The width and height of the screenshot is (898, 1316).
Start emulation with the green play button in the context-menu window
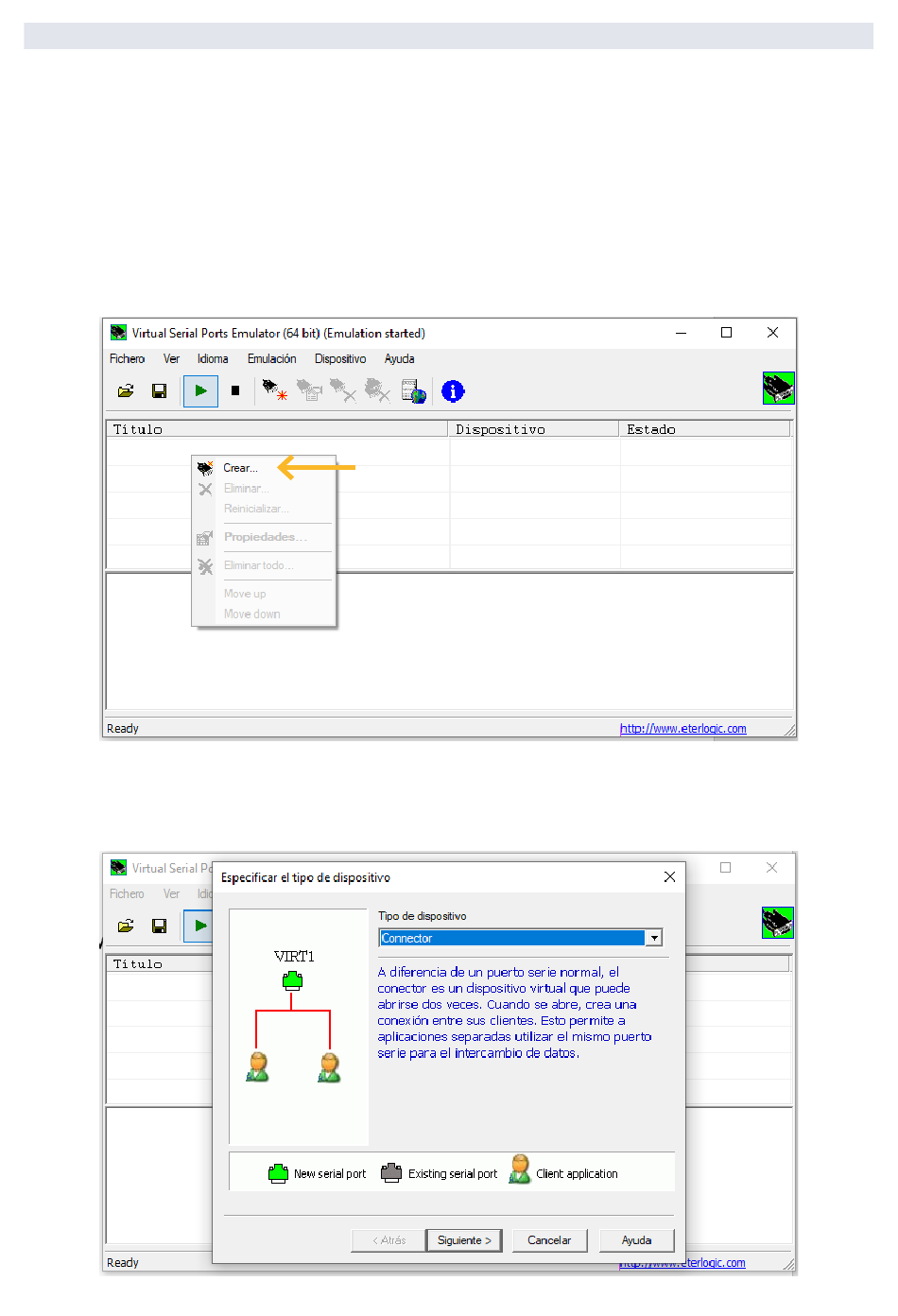[200, 391]
